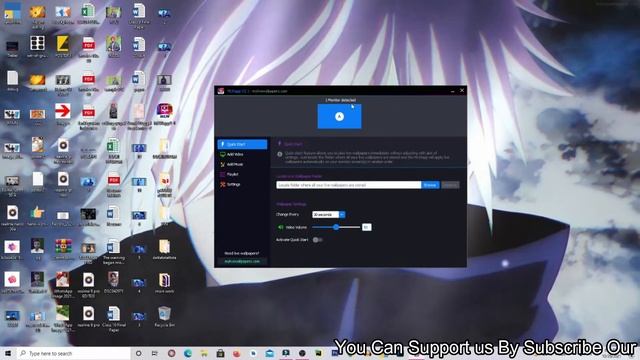This screenshot has height=360, width=640.
Task: Click the Browse button
Action: [x=430, y=185]
